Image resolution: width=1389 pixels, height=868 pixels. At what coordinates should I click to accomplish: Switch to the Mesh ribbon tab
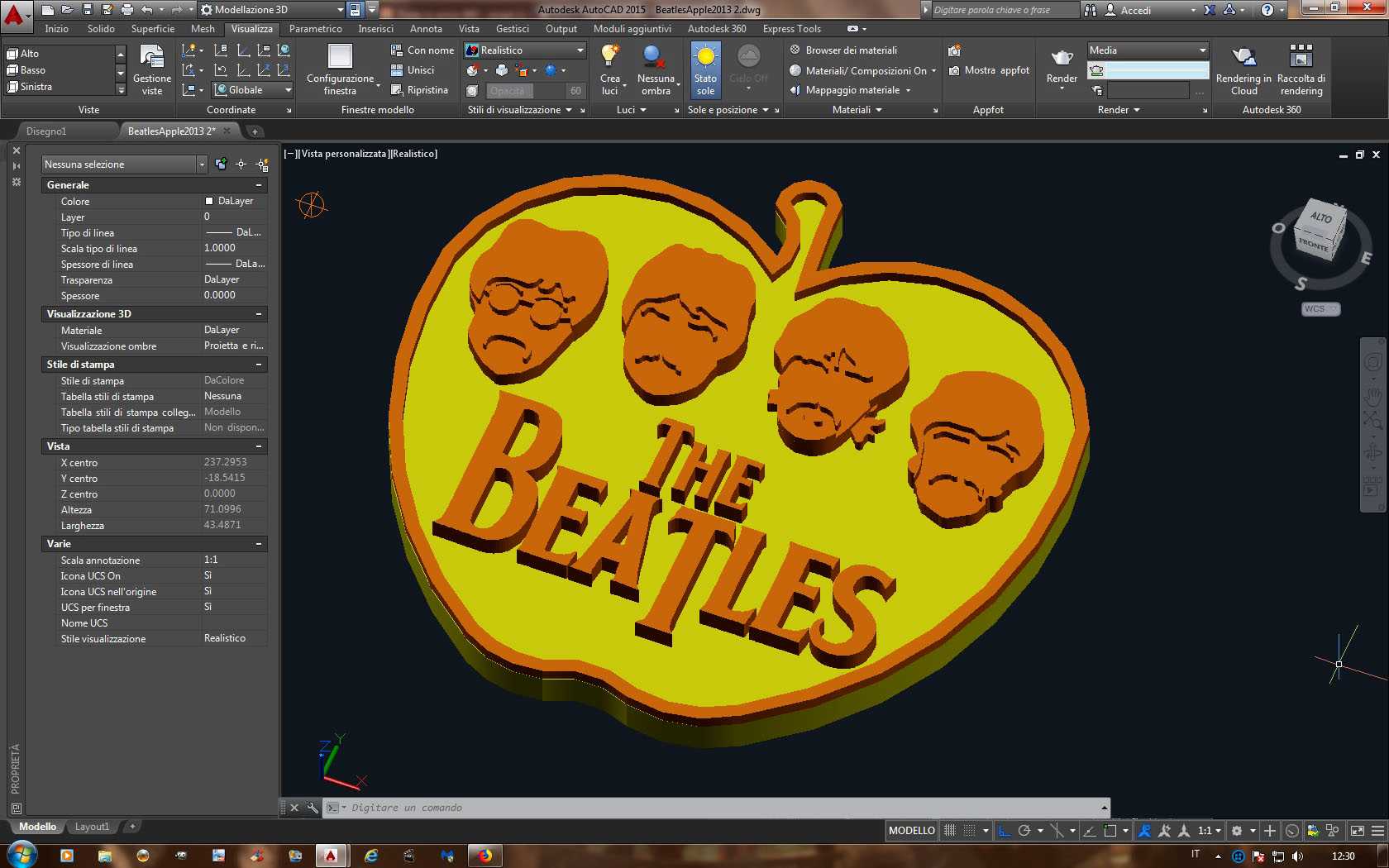coord(203,29)
